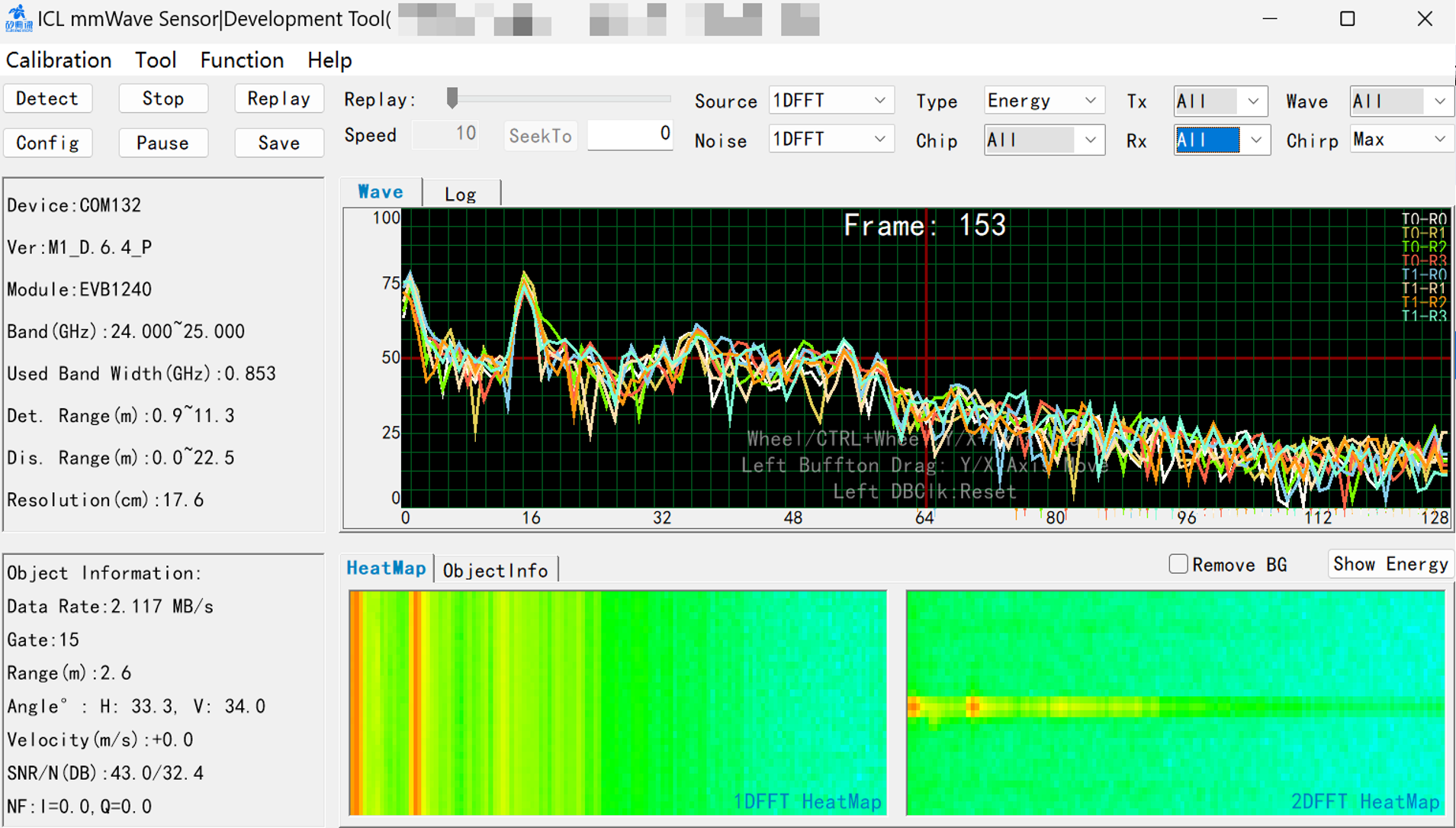Maximize the ICL mmWave window

pyautogui.click(x=1348, y=19)
